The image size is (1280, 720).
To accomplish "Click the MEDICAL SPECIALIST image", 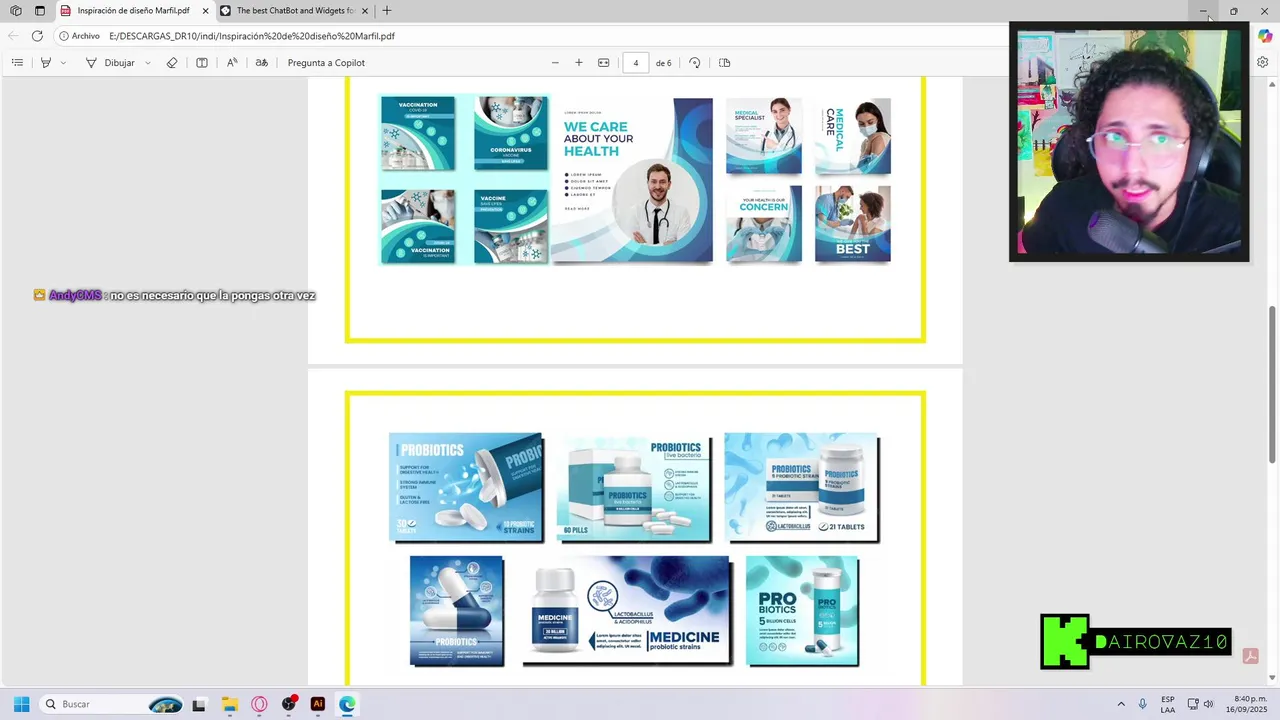I will [x=764, y=136].
